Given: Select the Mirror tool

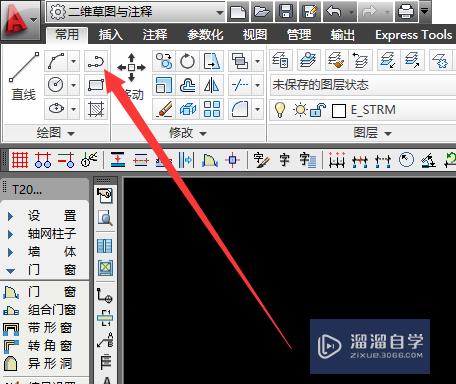Looking at the screenshot, I should coord(212,85).
